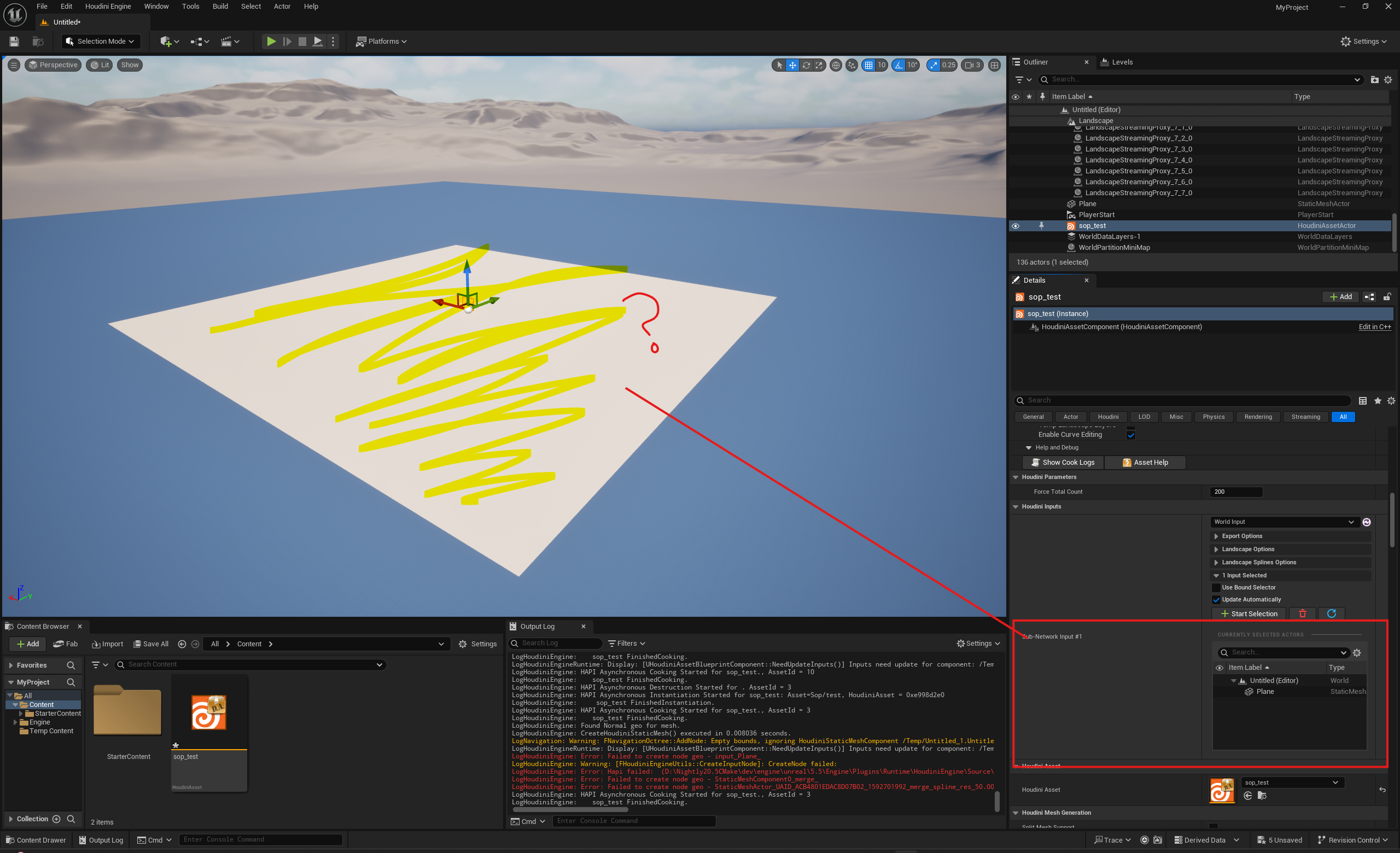1400x853 pixels.
Task: Toggle the Enable Curve Editing checkbox
Action: 1131,435
